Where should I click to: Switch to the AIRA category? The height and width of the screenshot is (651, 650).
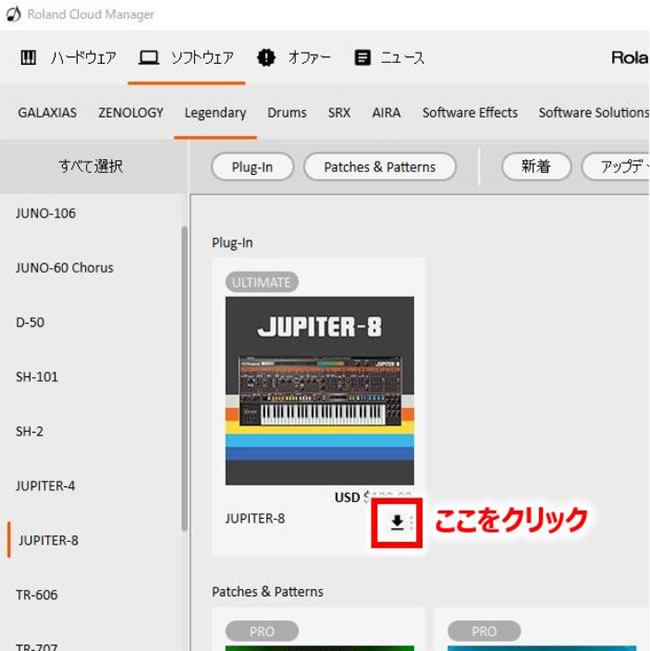coord(386,113)
